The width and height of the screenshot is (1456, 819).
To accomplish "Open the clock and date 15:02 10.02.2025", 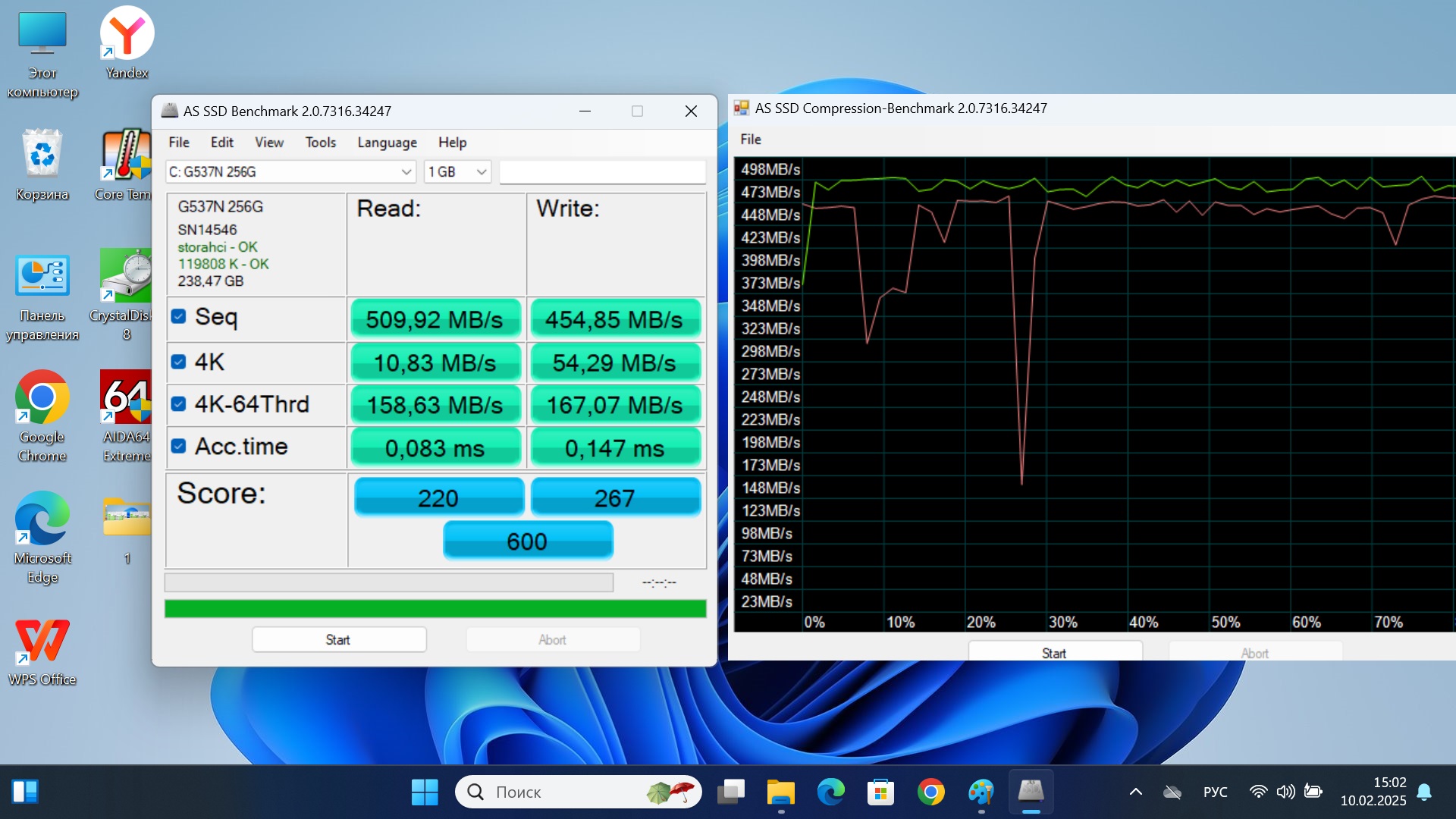I will click(x=1373, y=792).
